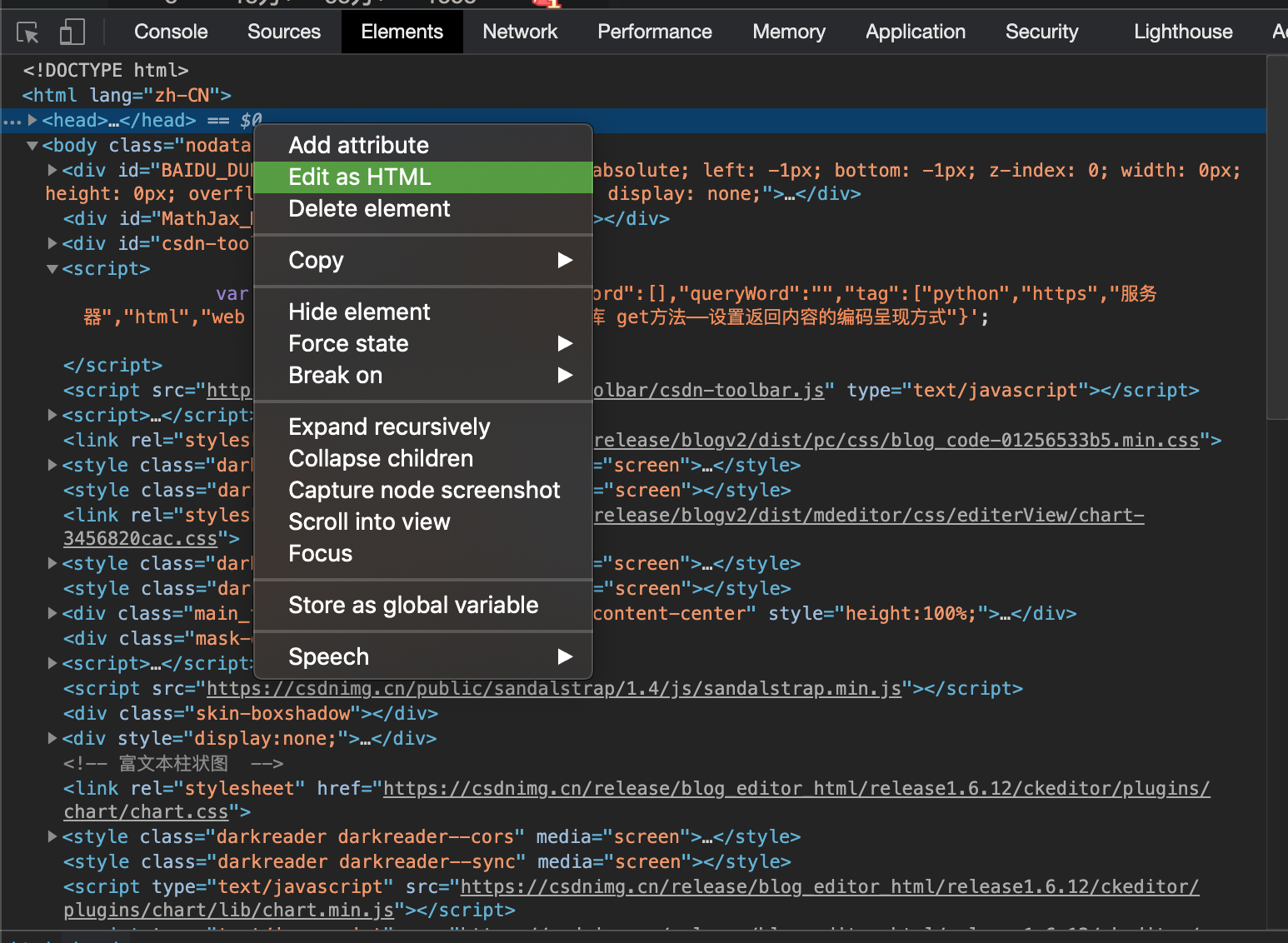Image resolution: width=1288 pixels, height=943 pixels.
Task: Expand the head element node
Action: coord(32,120)
